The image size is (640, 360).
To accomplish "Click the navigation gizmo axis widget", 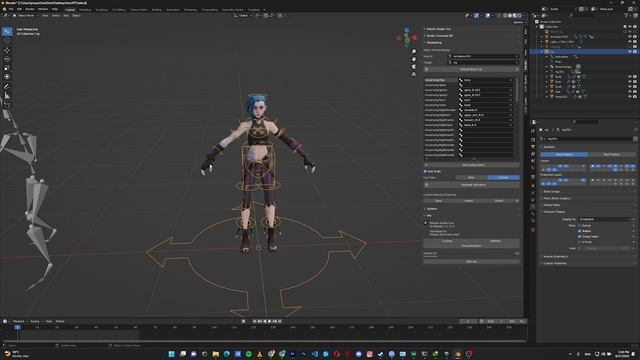I will coord(407,38).
